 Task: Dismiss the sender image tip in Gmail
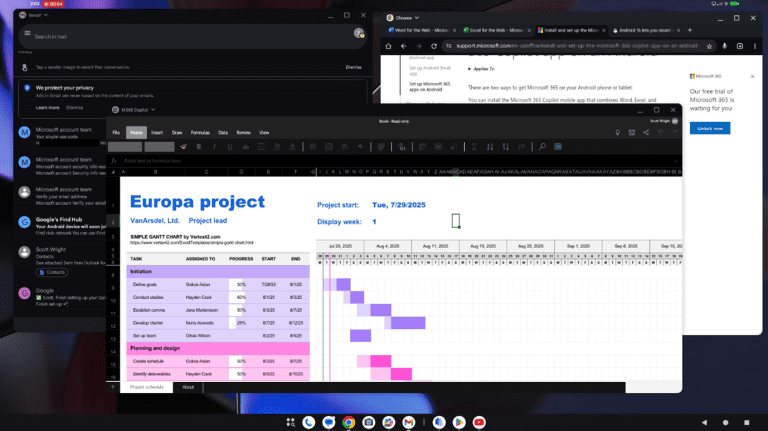(x=353, y=67)
